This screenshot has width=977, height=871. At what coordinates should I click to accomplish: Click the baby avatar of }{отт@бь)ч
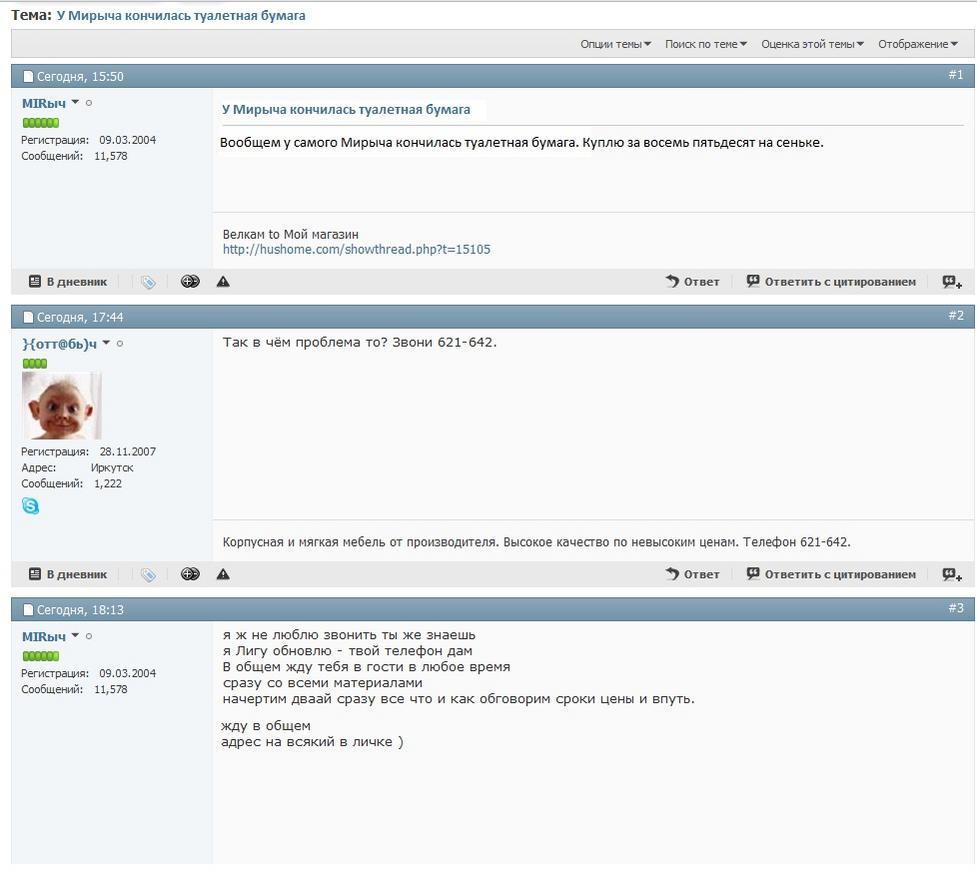tap(62, 406)
